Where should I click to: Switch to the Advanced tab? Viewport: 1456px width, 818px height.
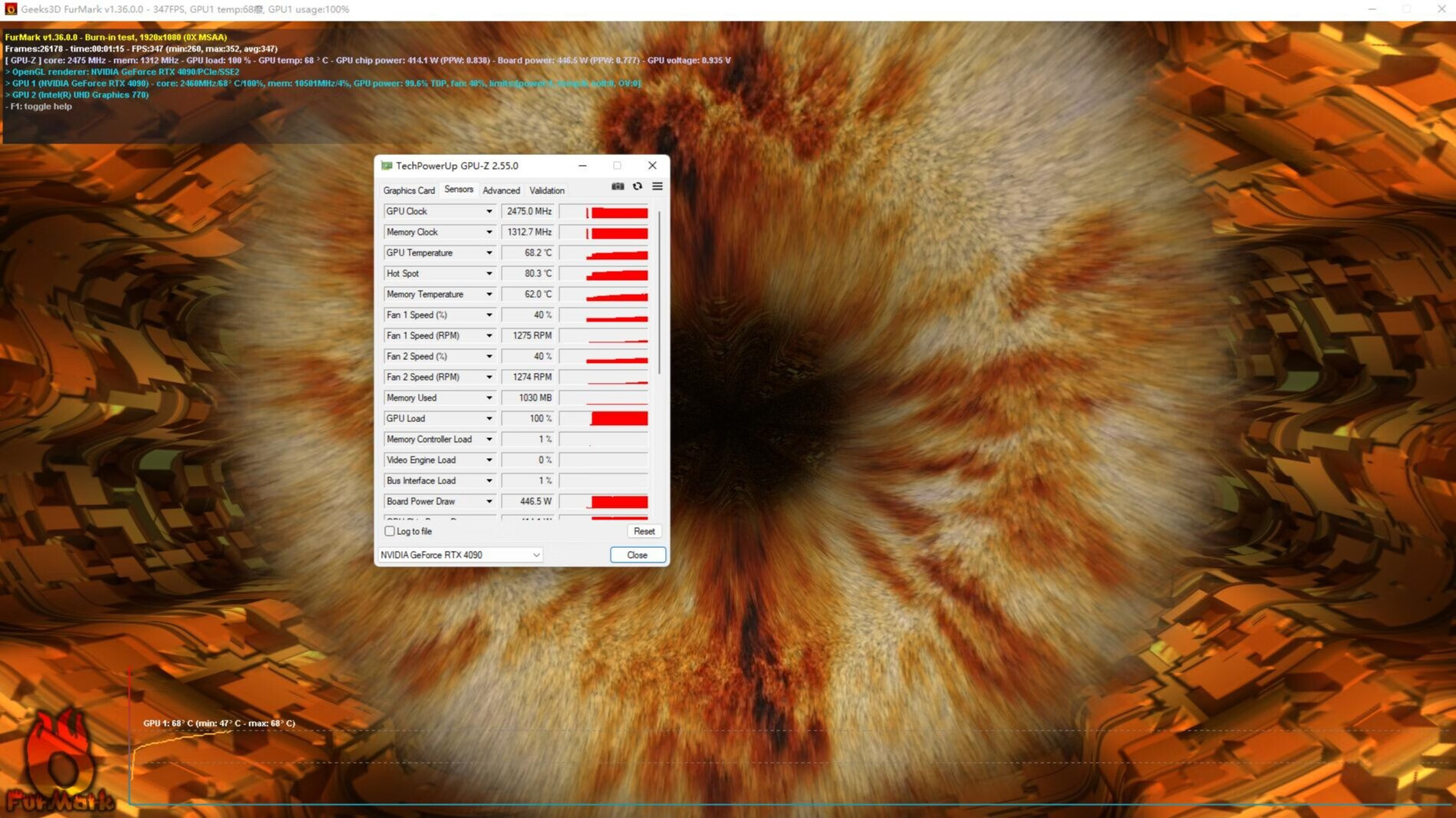[x=501, y=190]
